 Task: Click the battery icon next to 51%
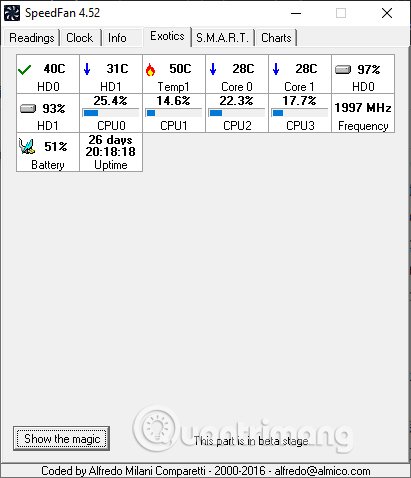27,146
